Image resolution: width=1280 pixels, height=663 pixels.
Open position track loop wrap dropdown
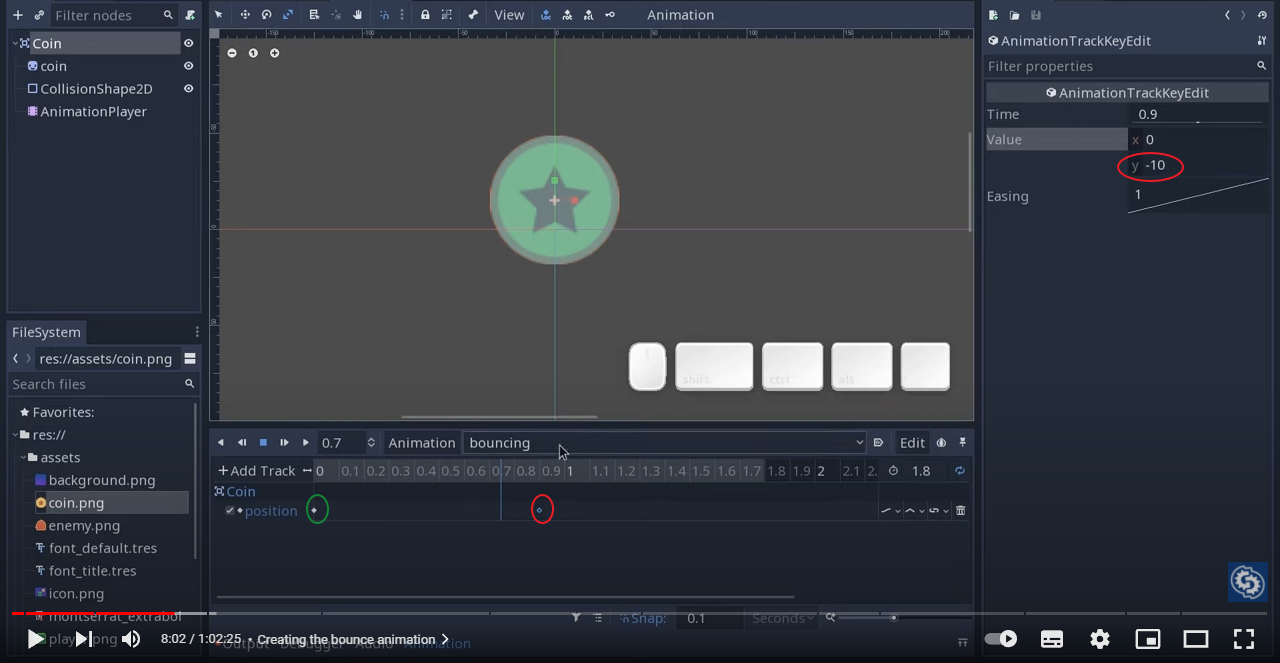point(939,511)
